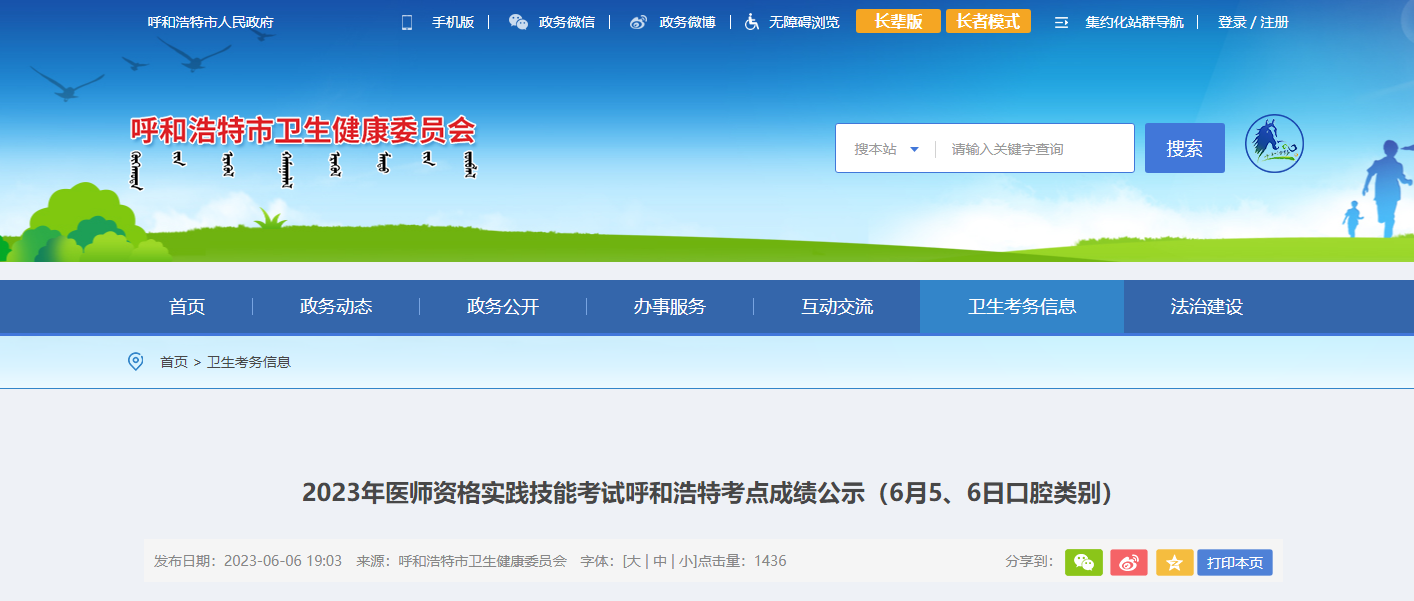The width and height of the screenshot is (1414, 601).
Task: Click the 政务微博 link
Action: click(x=687, y=22)
